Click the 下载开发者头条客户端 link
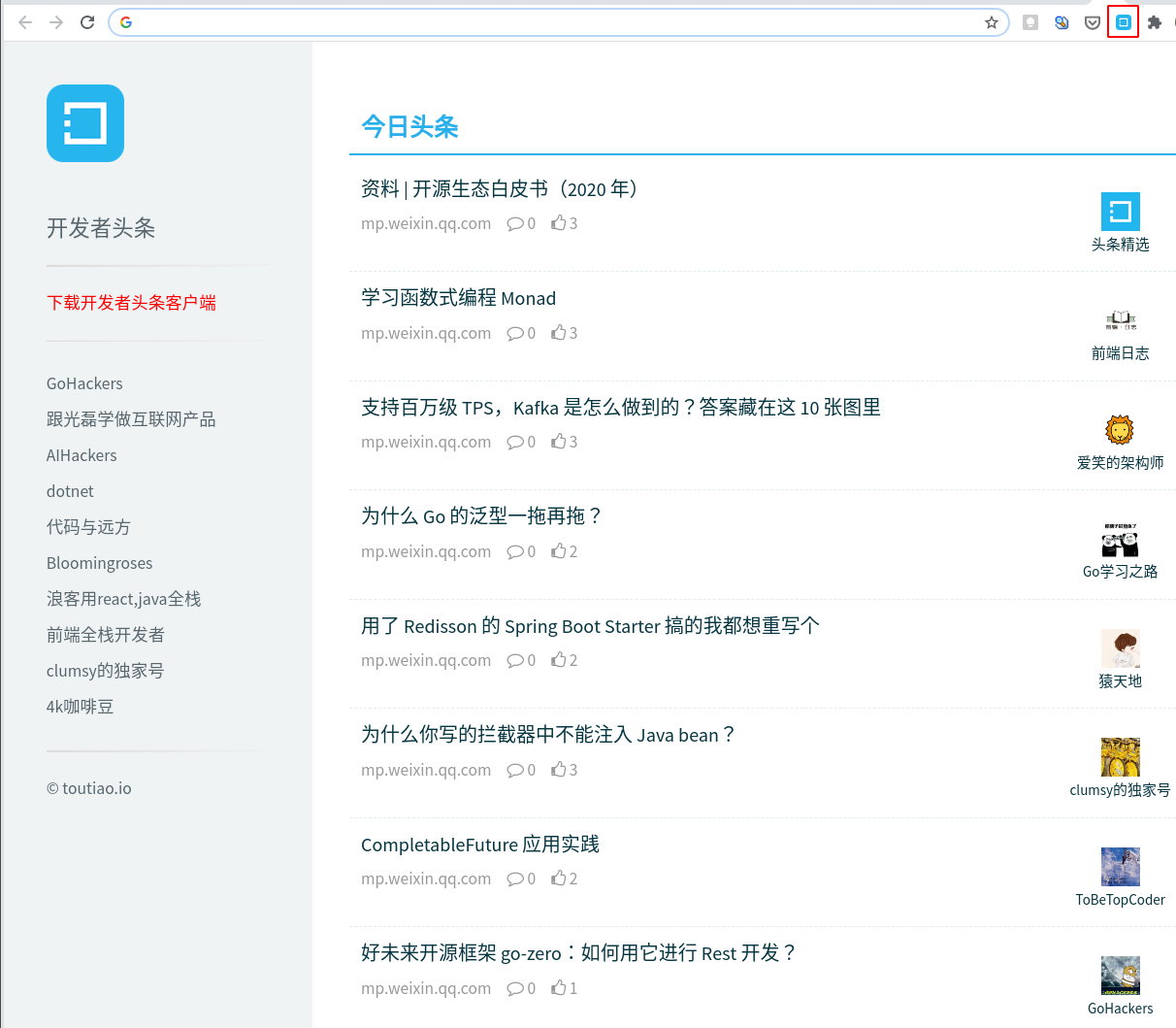The image size is (1176, 1028). pyautogui.click(x=131, y=303)
